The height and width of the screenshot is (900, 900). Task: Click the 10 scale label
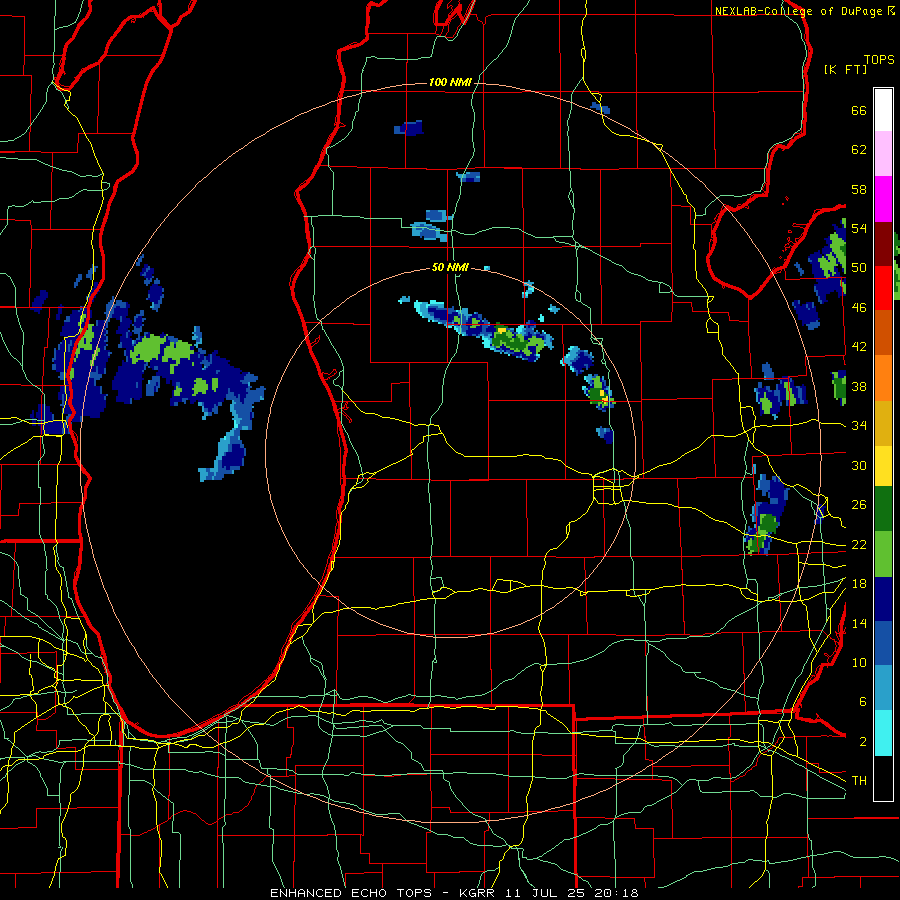click(859, 663)
